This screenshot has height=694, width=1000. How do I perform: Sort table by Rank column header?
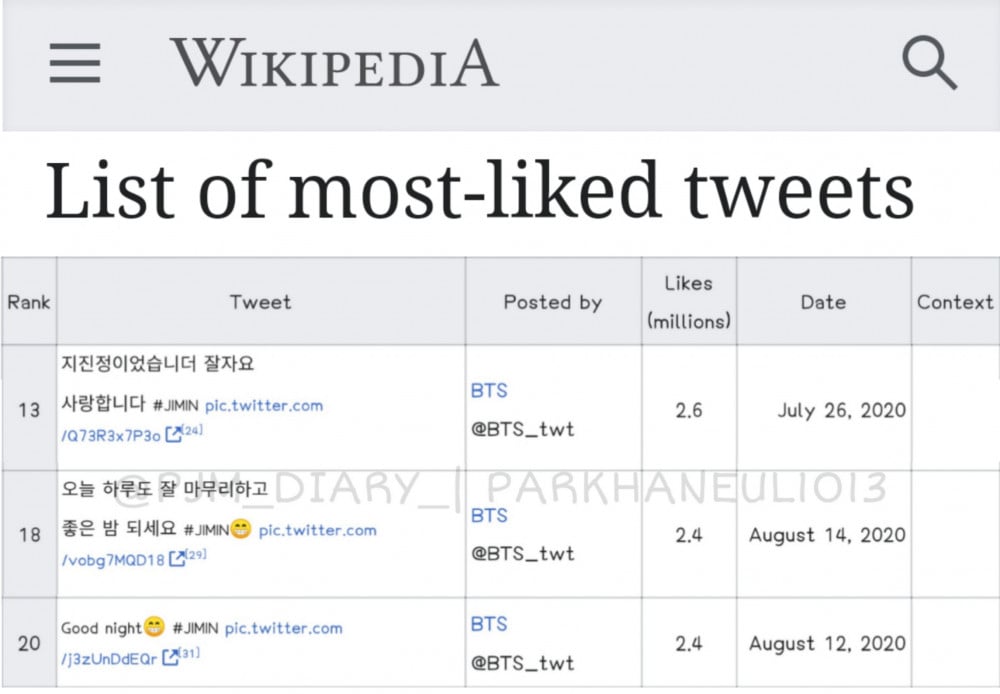coord(29,302)
